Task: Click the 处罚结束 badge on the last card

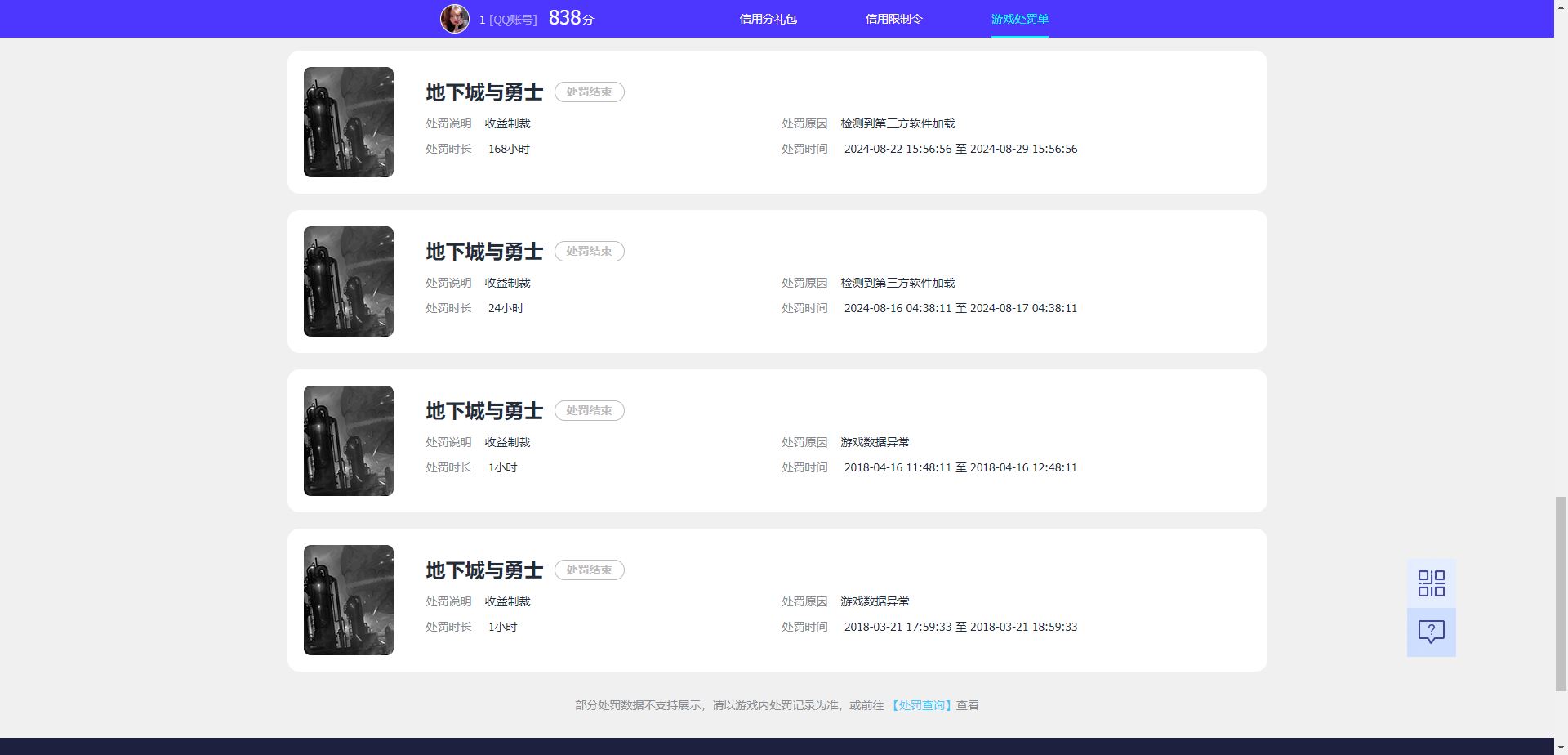Action: (590, 570)
